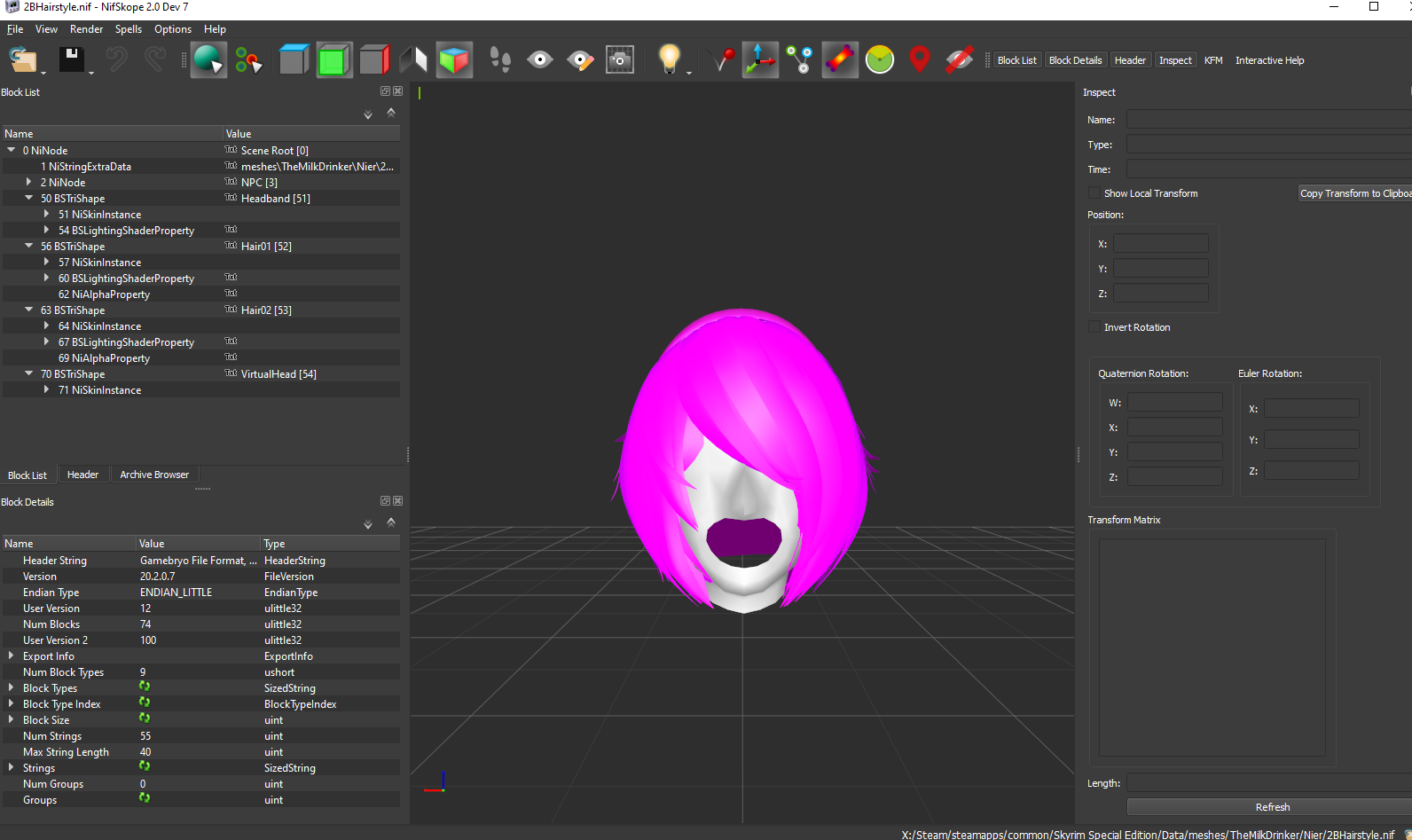Expand the Block Types row
Viewport: 1412px width, 840px height.
tap(11, 687)
